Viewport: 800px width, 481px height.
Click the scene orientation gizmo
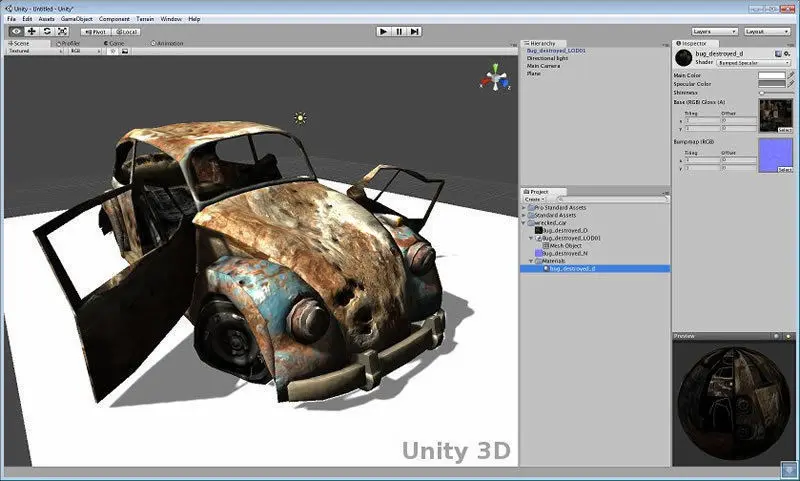click(x=495, y=78)
